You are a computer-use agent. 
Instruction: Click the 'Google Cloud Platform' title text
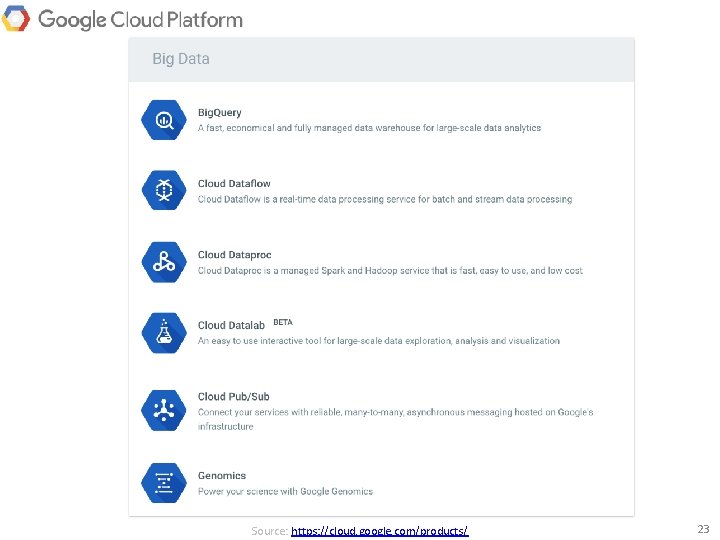(x=140, y=20)
